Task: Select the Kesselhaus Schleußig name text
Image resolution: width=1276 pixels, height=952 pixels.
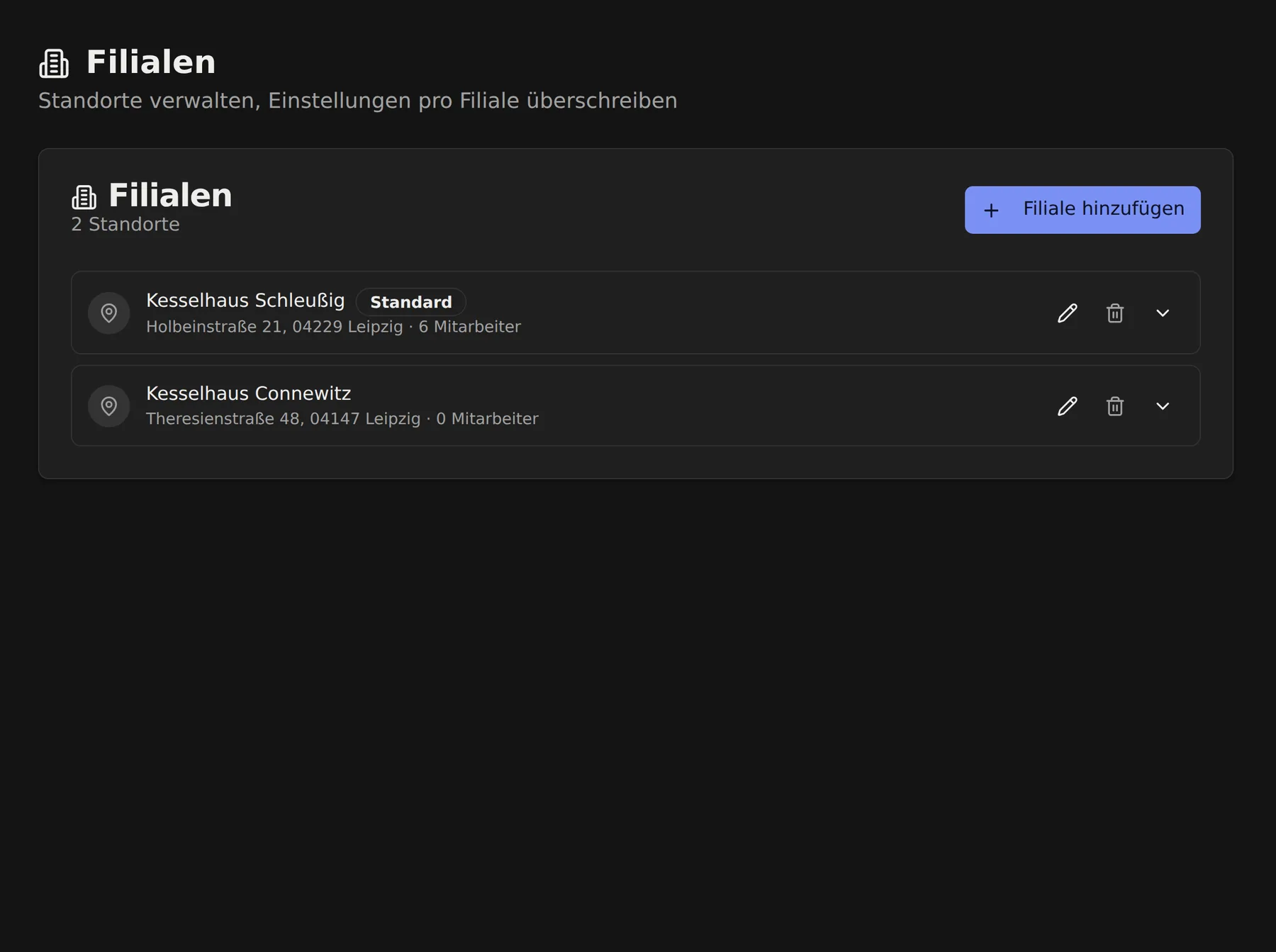Action: pos(245,301)
